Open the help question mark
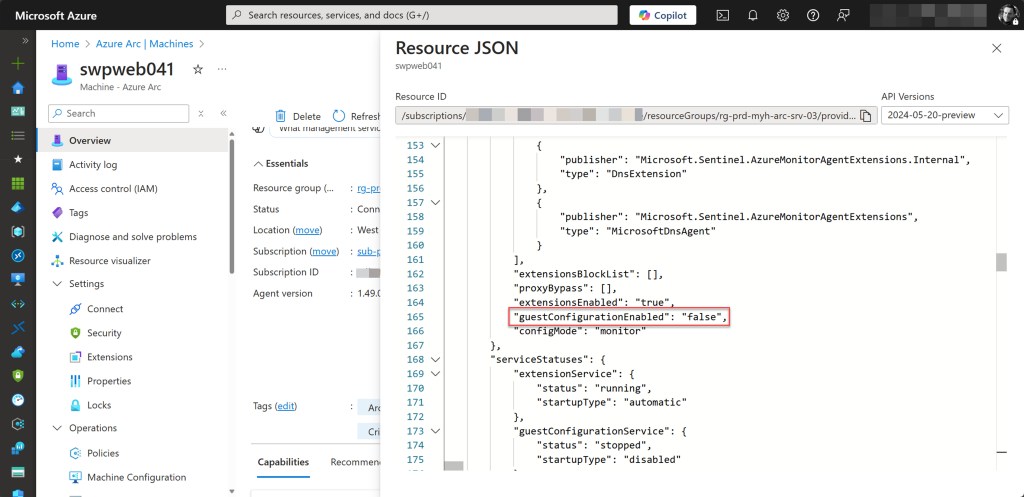 [813, 15]
